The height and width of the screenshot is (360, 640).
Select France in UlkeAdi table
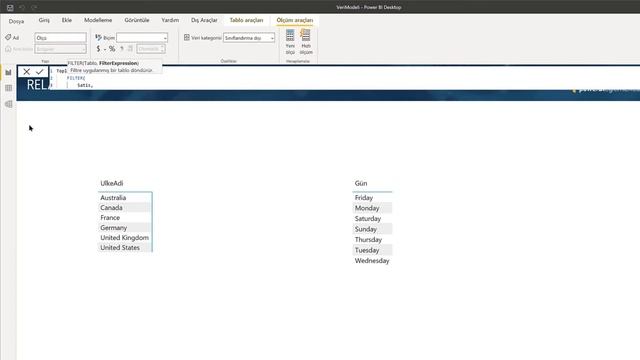point(110,218)
